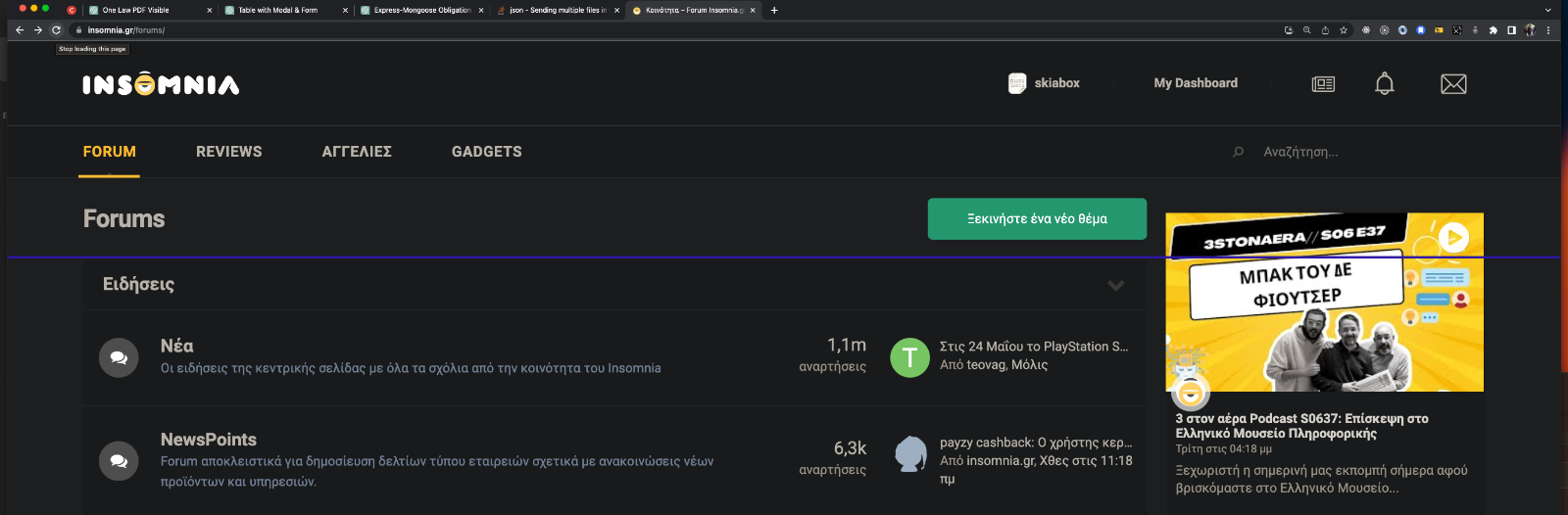Click the blue bookmark extension icon
Viewport: 1568px width, 515px height.
pos(1420,30)
